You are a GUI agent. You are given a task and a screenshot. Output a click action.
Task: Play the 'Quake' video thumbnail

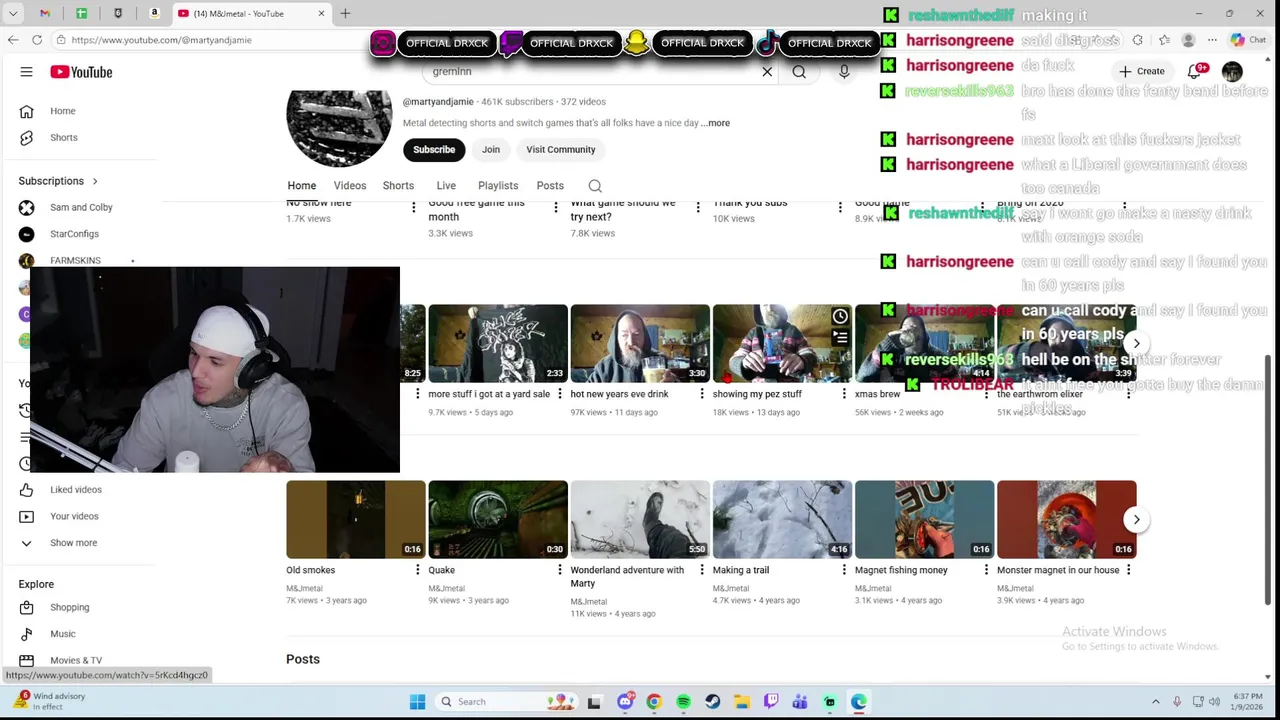tap(498, 519)
